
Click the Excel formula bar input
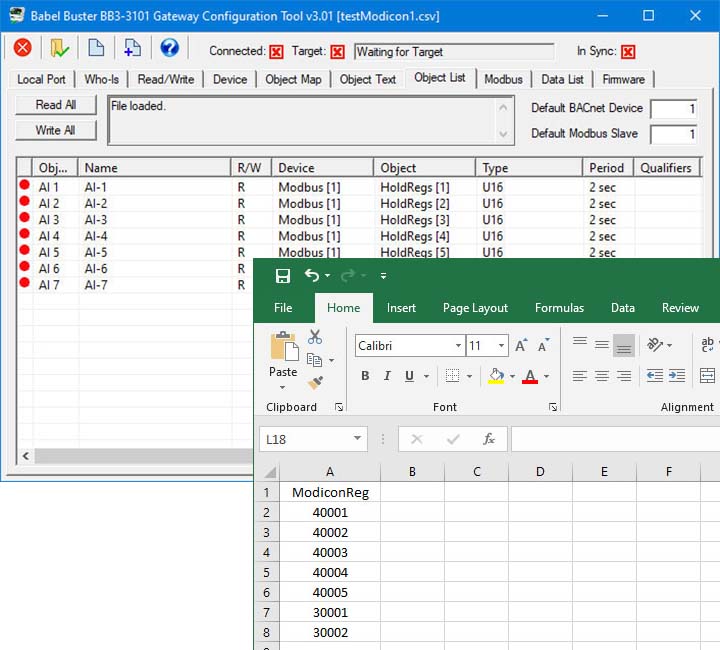click(x=615, y=439)
